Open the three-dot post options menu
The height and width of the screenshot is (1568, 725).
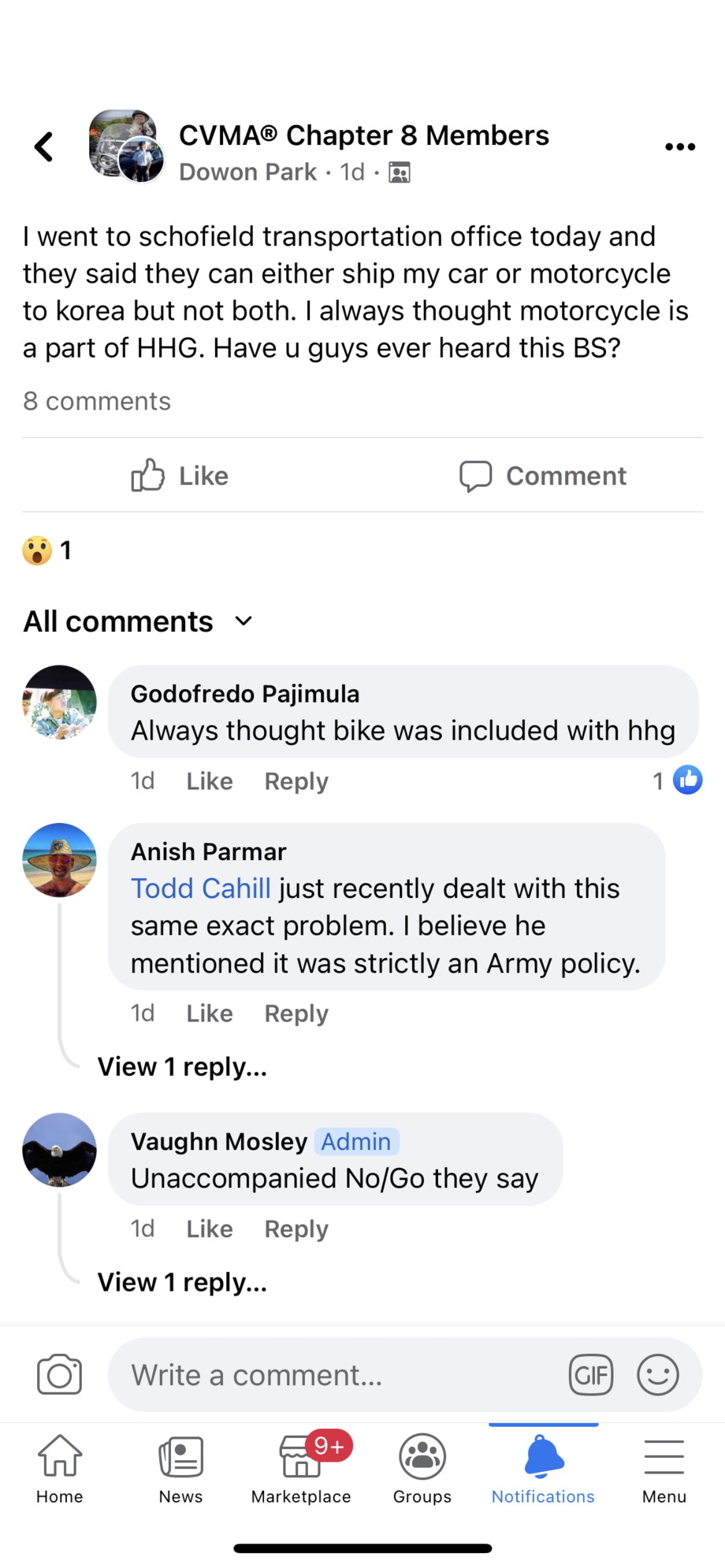pos(679,147)
